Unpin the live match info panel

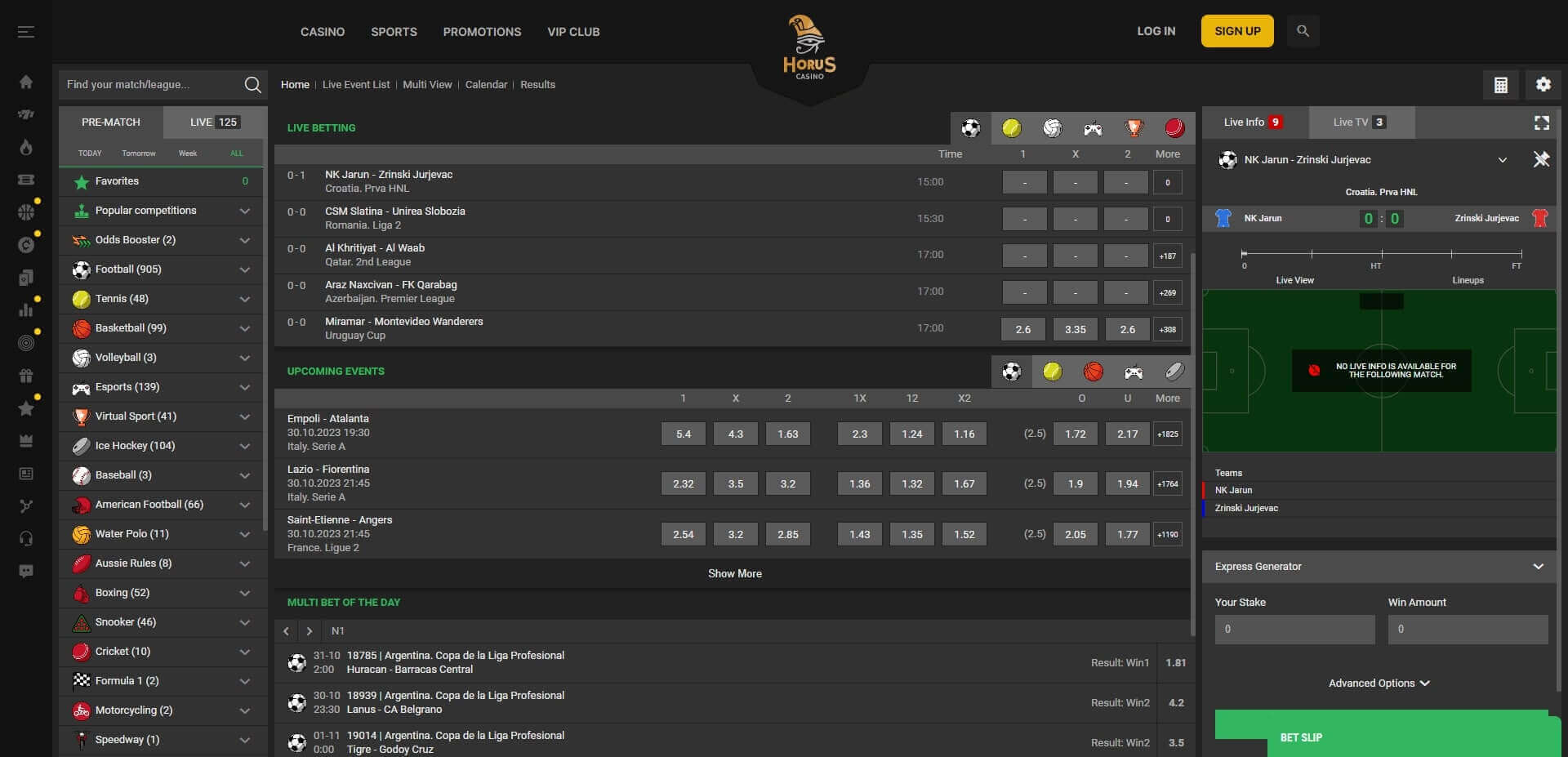click(x=1541, y=160)
